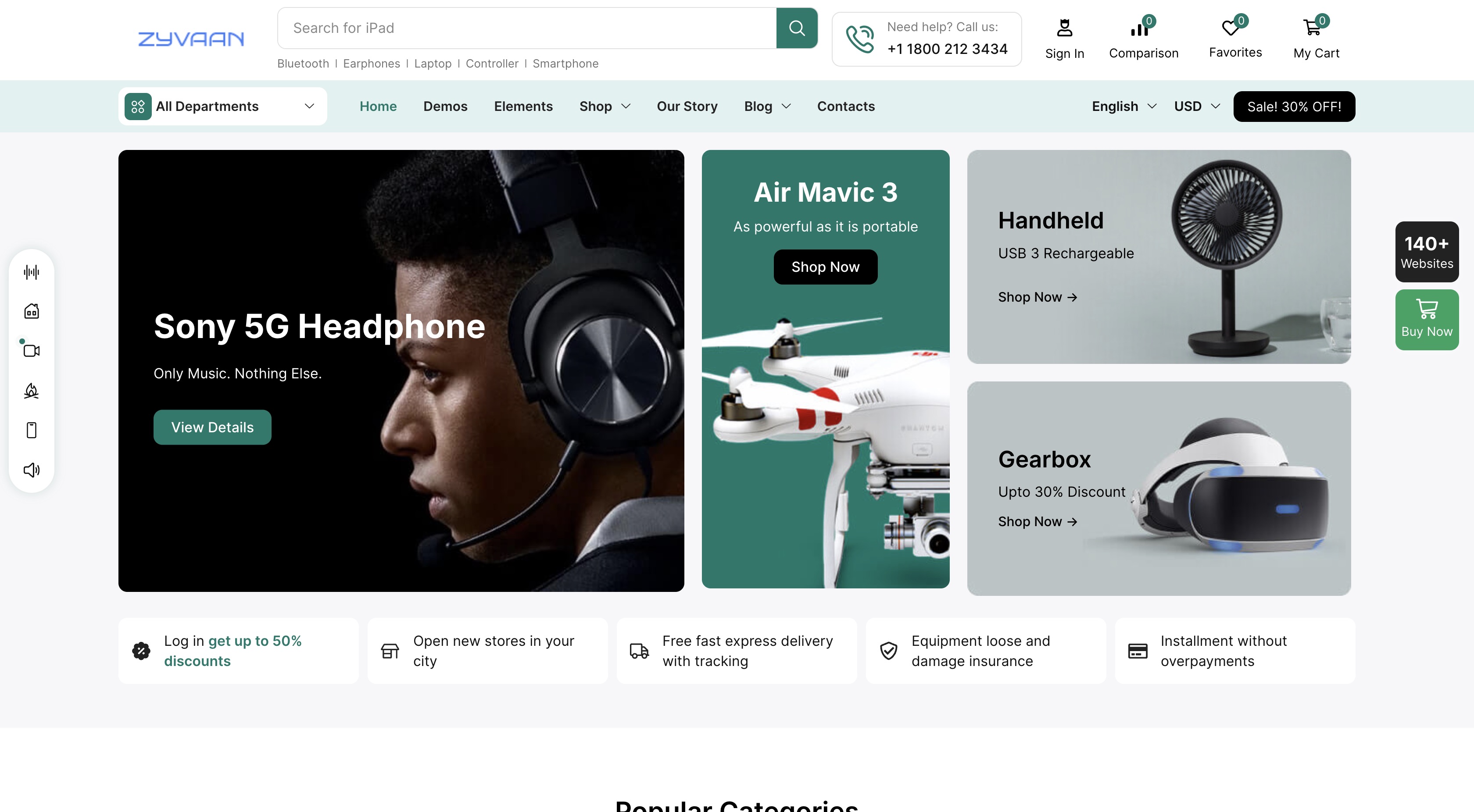Focus the Search for iPad field
This screenshot has width=1474, height=812.
pyautogui.click(x=526, y=28)
